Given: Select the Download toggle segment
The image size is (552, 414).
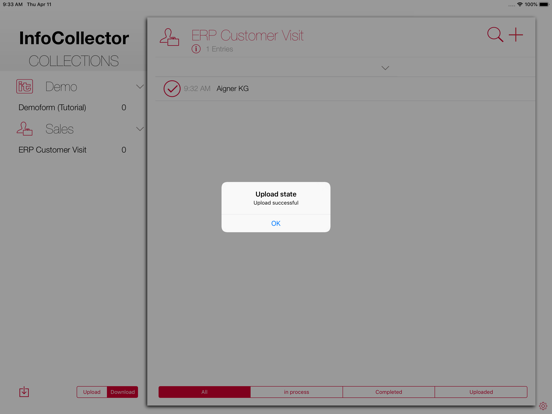Looking at the screenshot, I should pyautogui.click(x=123, y=392).
